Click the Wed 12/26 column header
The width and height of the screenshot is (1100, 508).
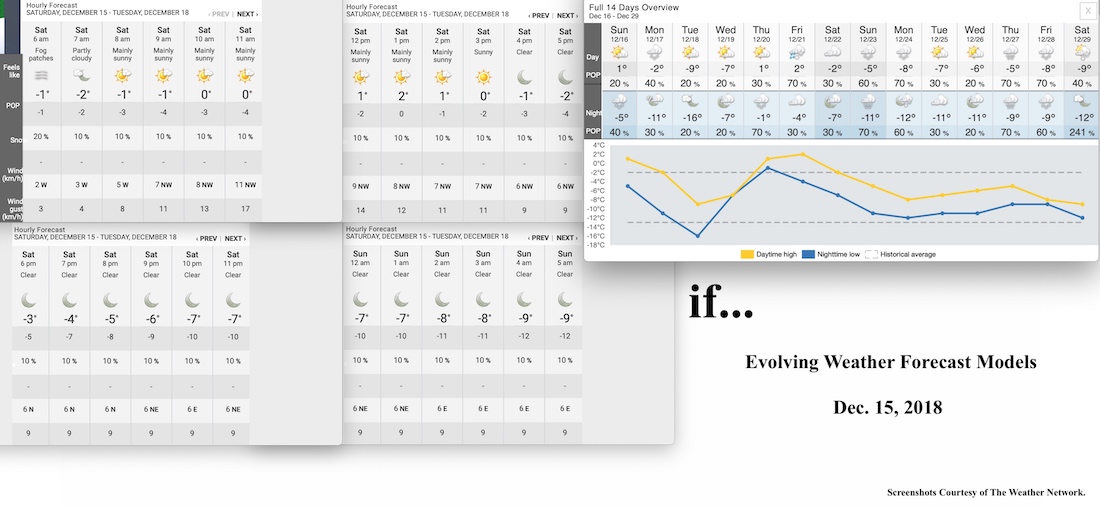point(974,34)
